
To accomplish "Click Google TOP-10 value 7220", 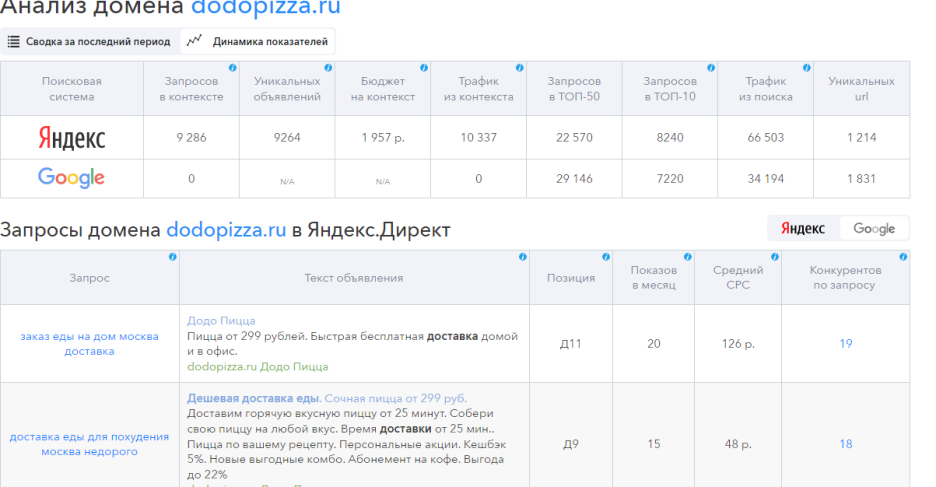I will tap(670, 178).
